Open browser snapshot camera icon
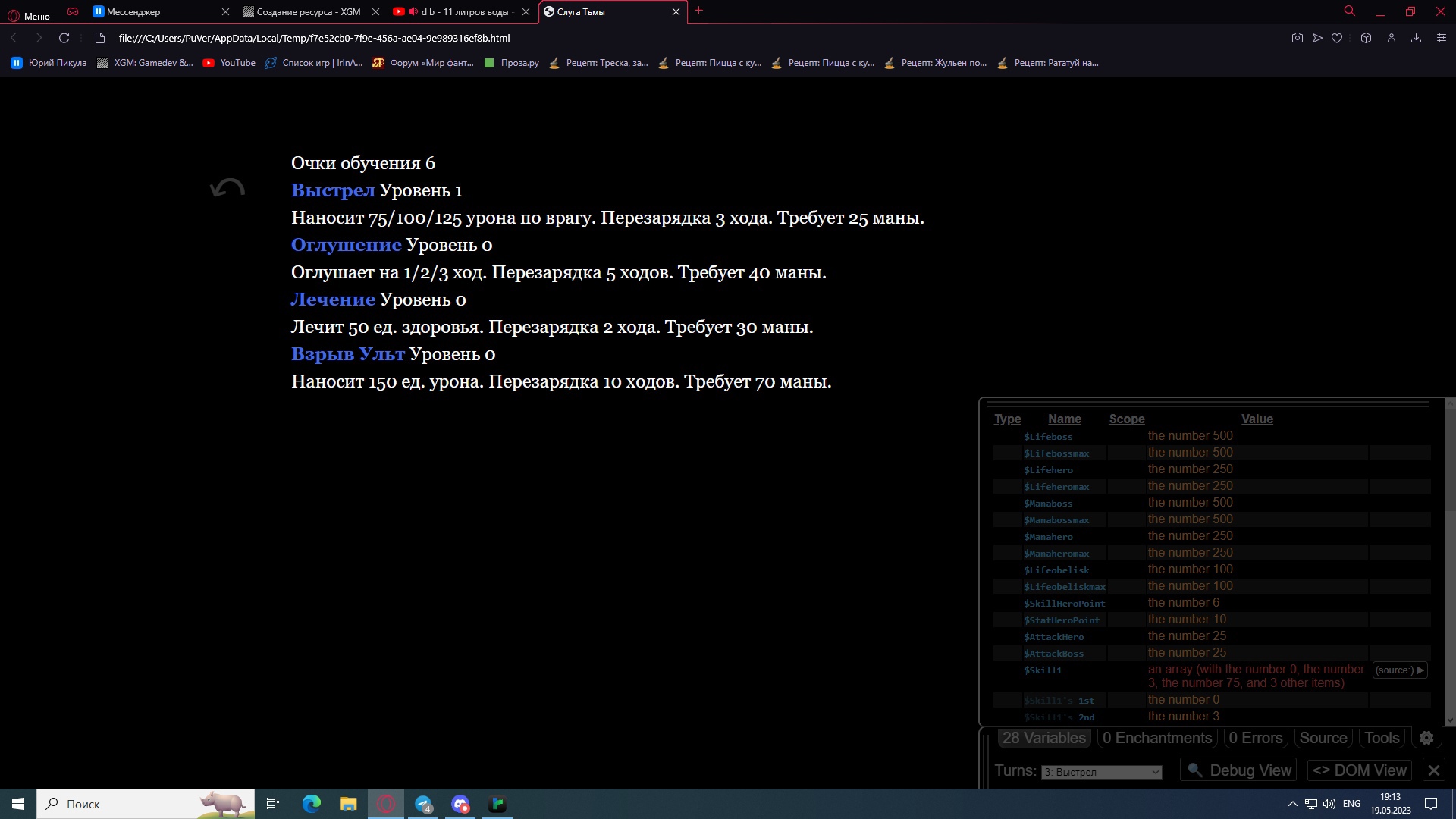Image resolution: width=1456 pixels, height=819 pixels. pyautogui.click(x=1297, y=38)
